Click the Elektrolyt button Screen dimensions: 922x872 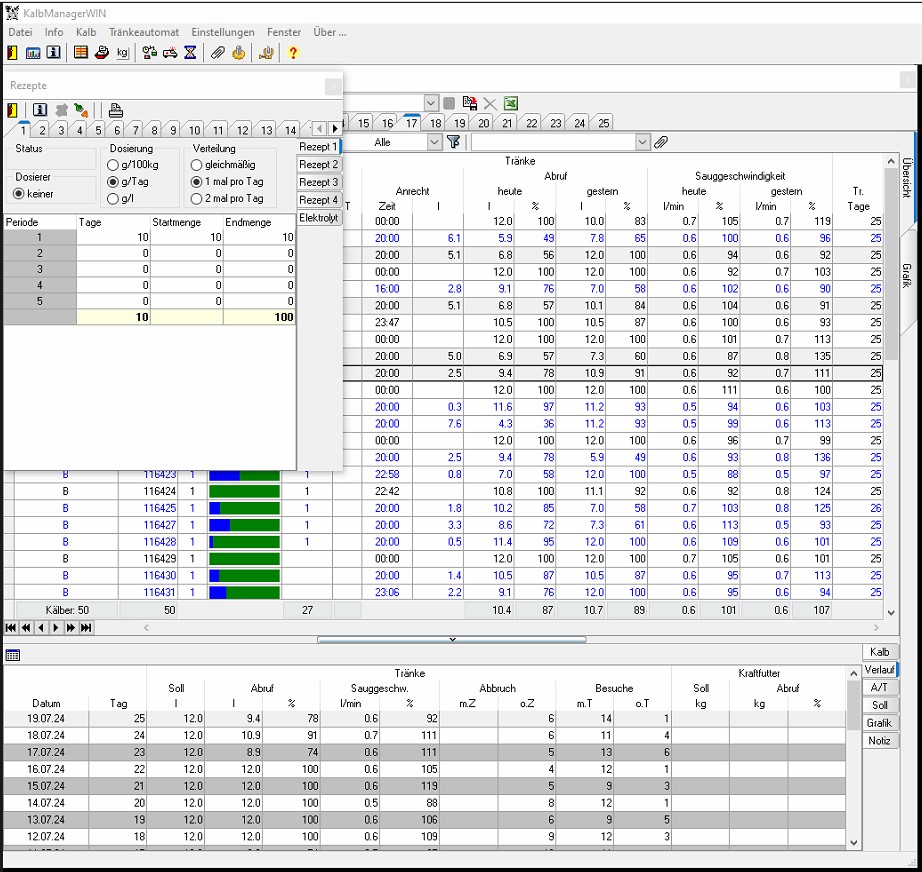point(319,218)
